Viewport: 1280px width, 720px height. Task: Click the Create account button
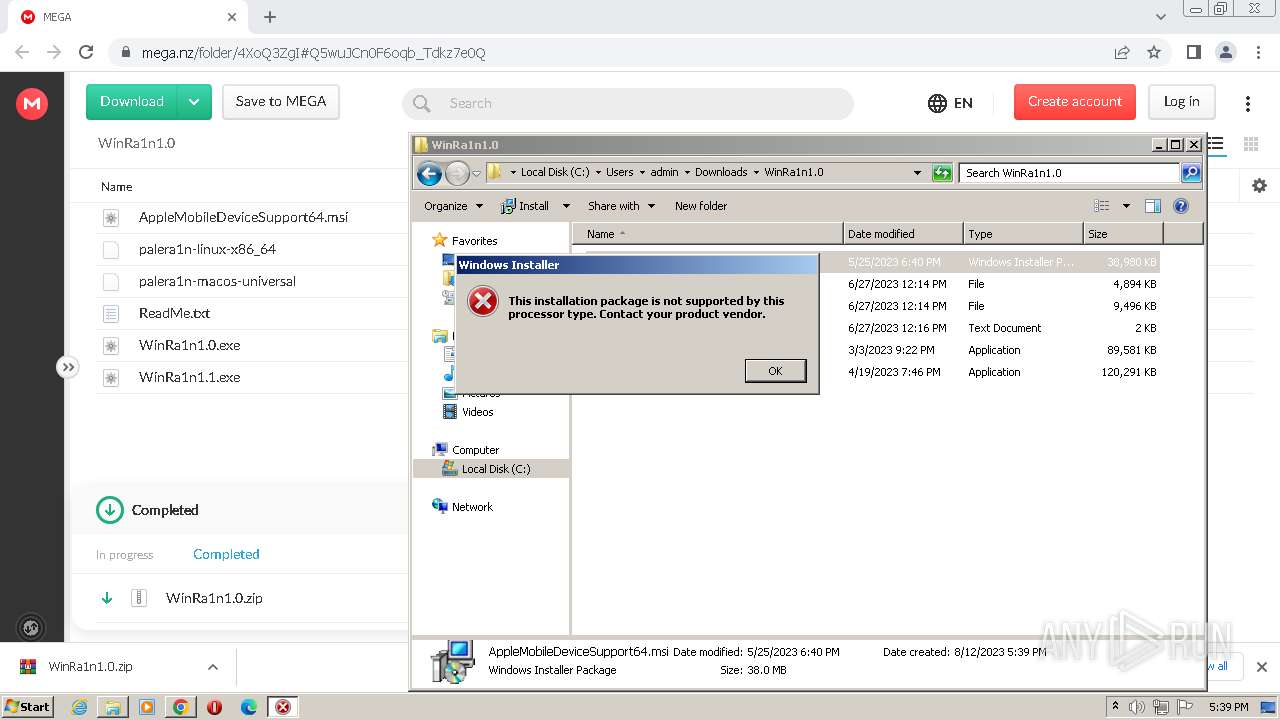pos(1075,102)
